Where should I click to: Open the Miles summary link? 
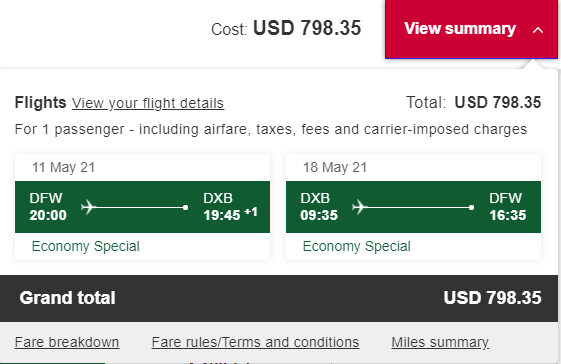[x=440, y=342]
